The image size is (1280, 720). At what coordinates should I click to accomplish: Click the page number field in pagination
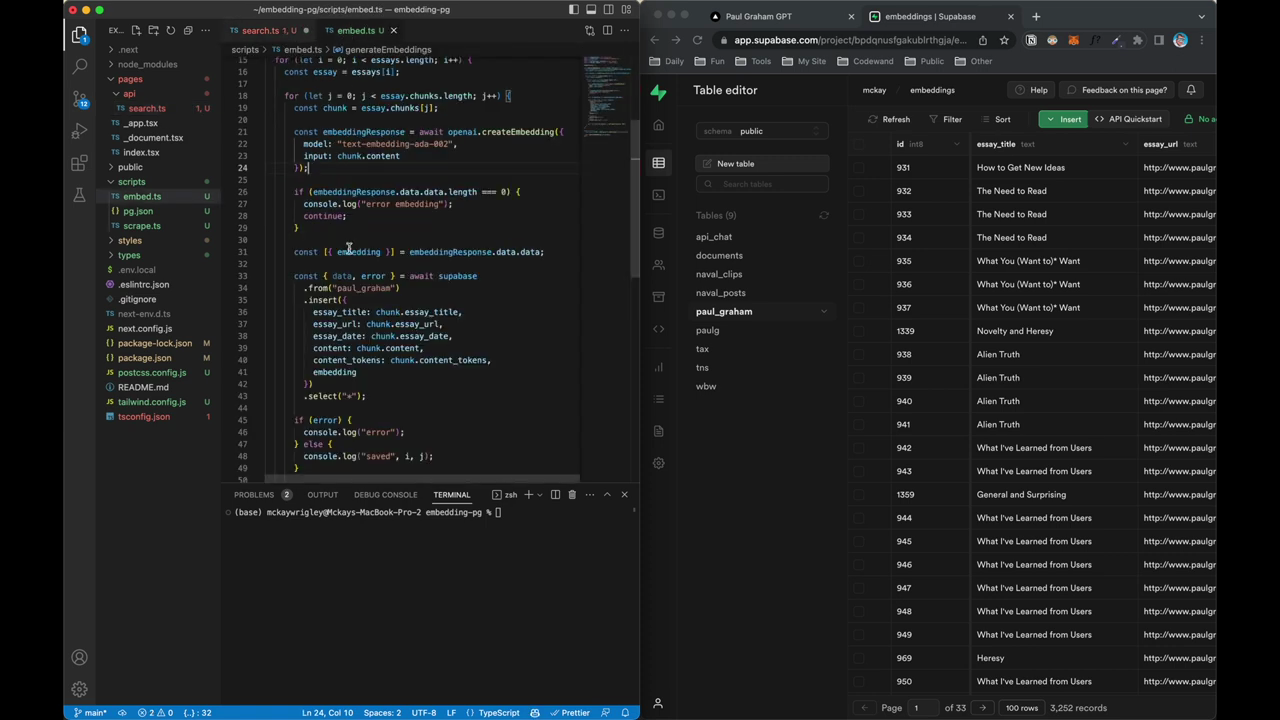(x=923, y=708)
